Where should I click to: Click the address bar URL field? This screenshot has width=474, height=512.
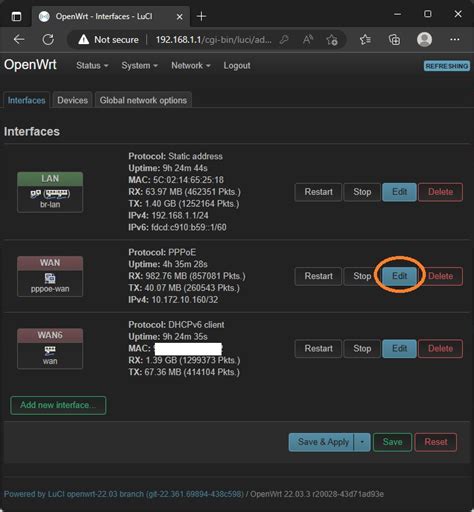[x=213, y=40]
